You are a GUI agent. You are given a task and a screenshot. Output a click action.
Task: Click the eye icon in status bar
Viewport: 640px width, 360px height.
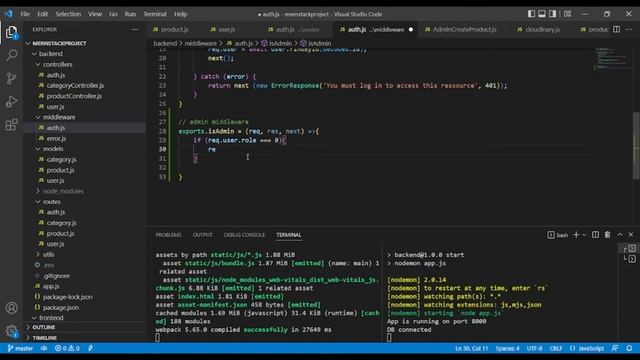(x=44, y=348)
